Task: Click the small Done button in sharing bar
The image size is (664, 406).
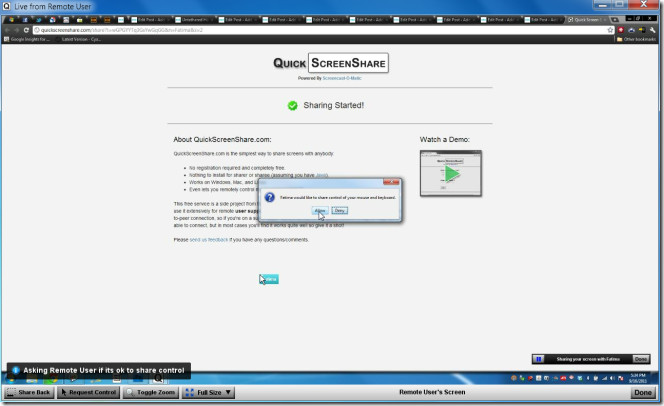Action: (641, 359)
